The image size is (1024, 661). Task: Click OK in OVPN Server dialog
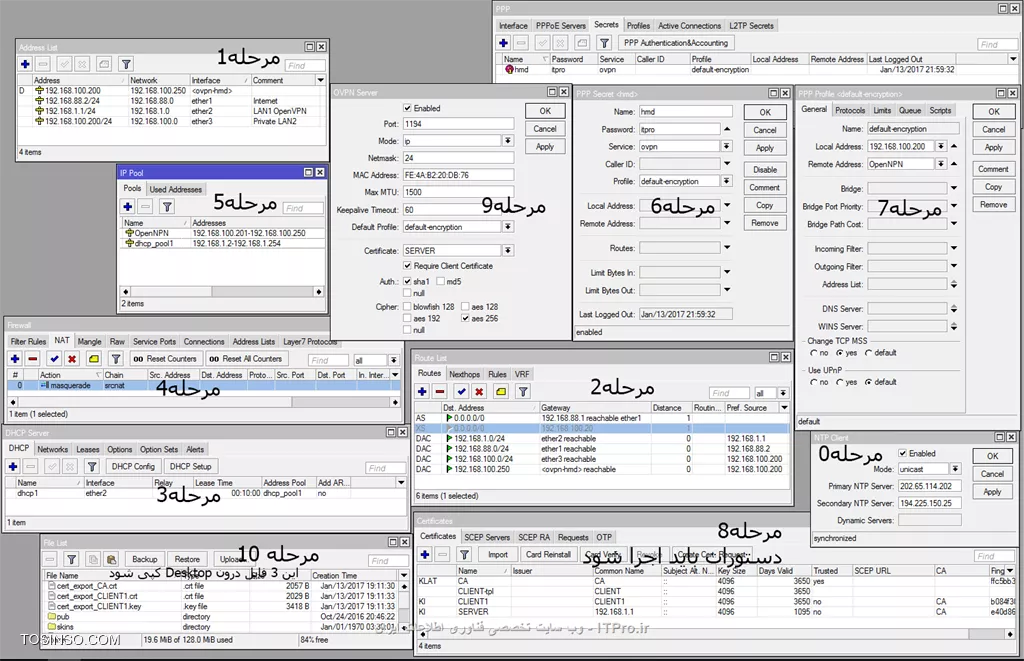click(x=545, y=111)
